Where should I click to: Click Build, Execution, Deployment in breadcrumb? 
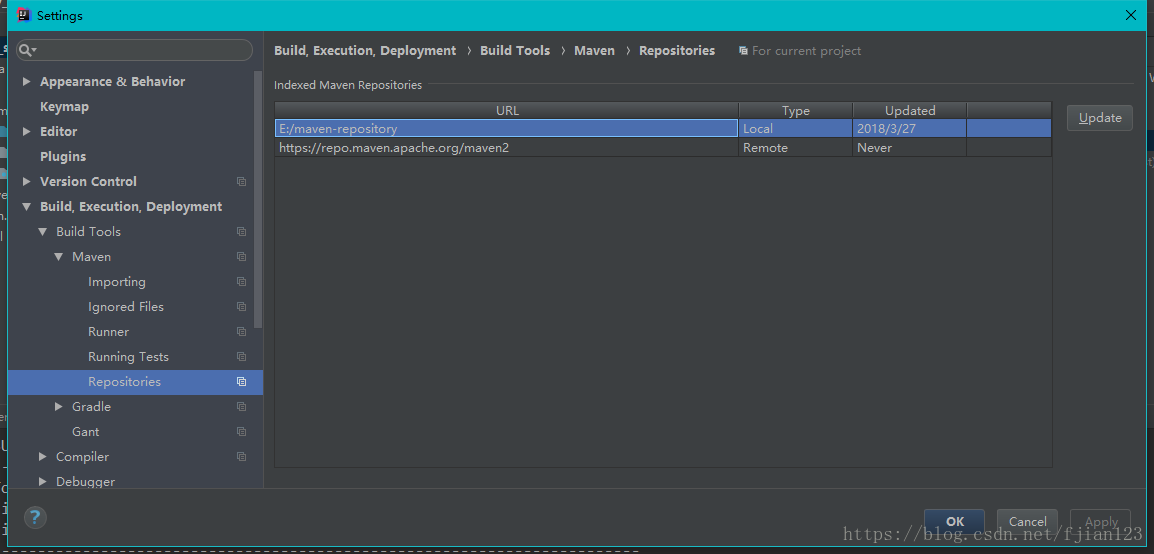[365, 51]
